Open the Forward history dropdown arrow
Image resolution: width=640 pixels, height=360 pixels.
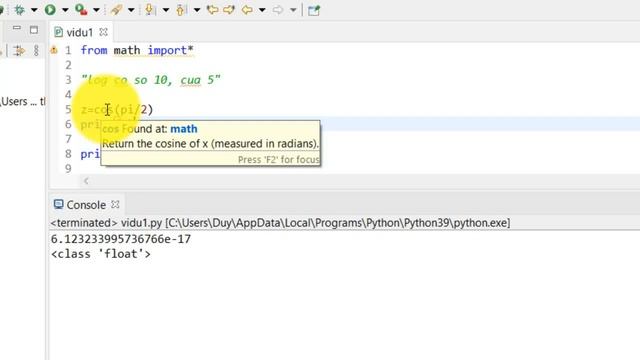pyautogui.click(x=293, y=10)
